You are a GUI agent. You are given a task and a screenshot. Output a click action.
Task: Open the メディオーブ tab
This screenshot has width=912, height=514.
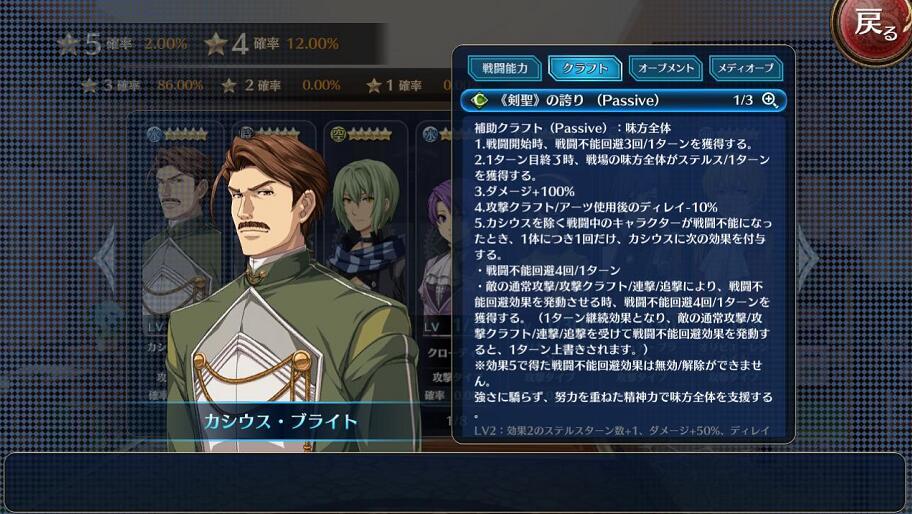746,69
